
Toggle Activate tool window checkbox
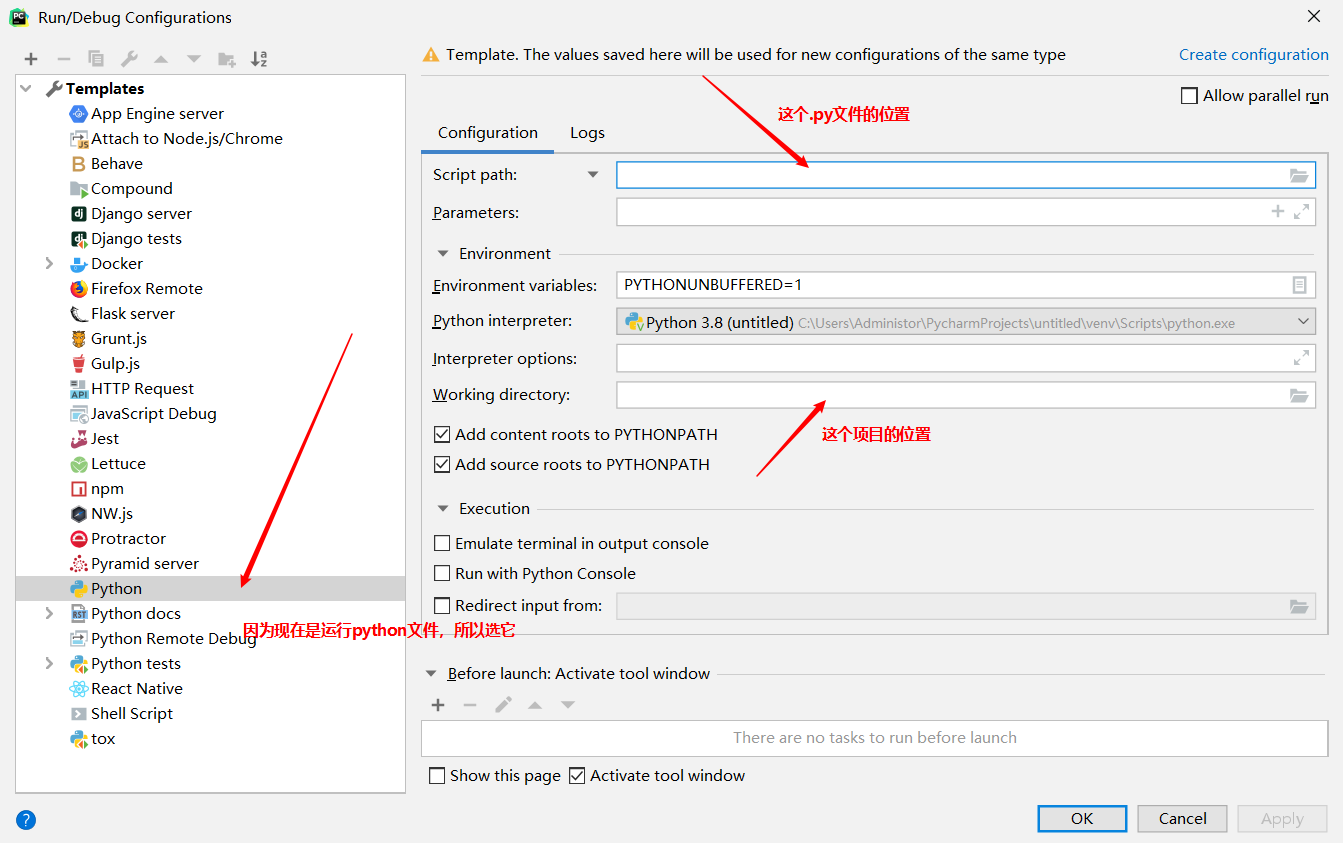point(577,776)
